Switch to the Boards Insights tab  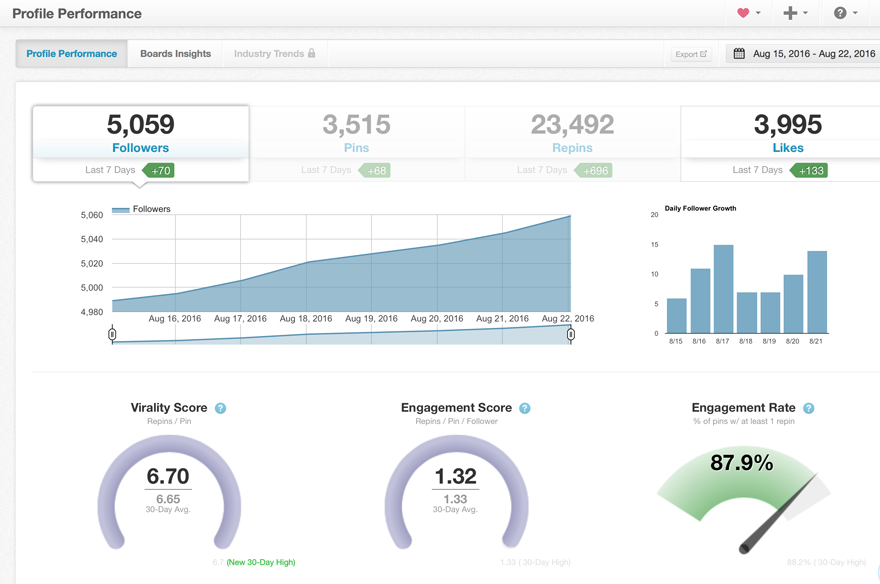tap(175, 54)
